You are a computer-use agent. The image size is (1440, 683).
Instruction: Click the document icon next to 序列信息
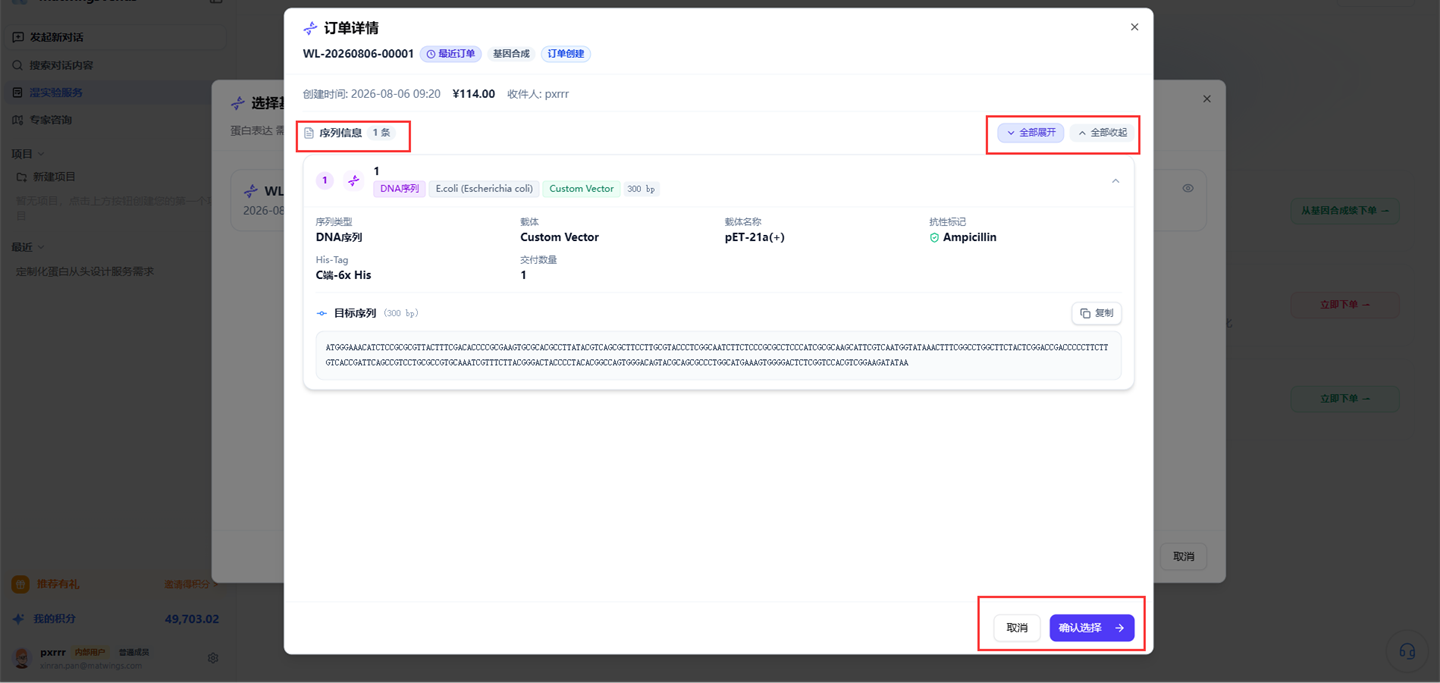[309, 133]
